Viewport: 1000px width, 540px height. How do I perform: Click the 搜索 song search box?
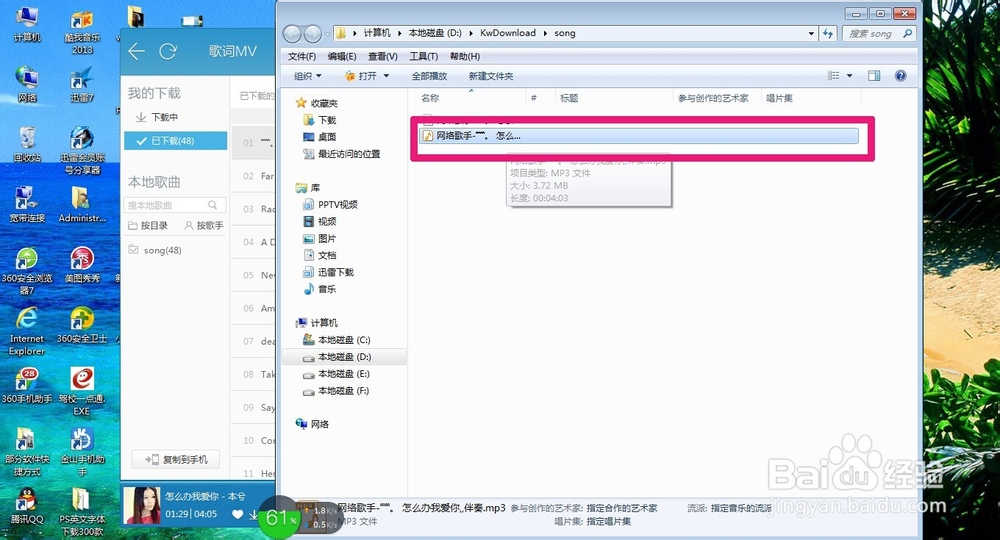pos(879,33)
